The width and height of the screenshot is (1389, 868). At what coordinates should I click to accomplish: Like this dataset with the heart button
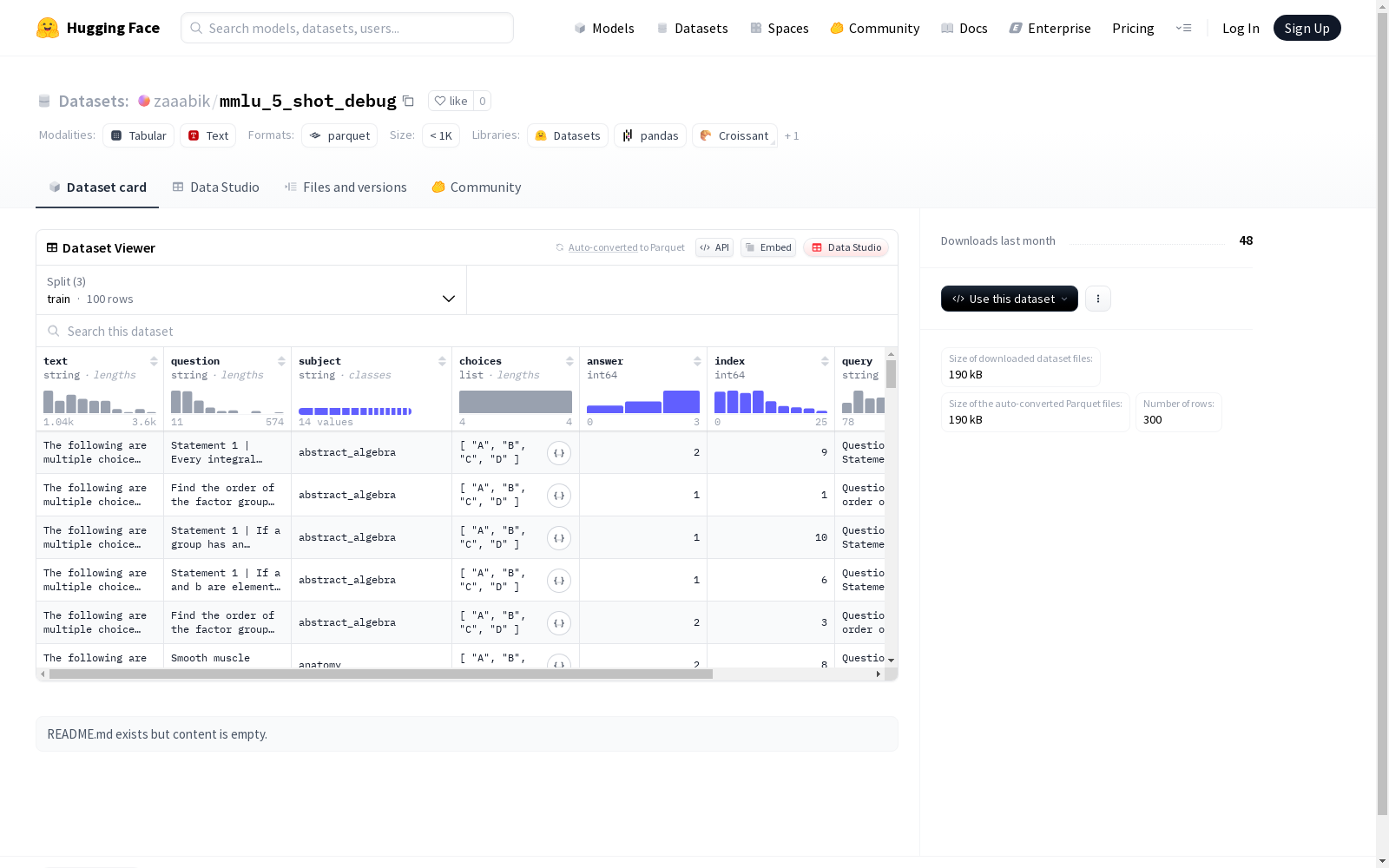pyautogui.click(x=451, y=102)
